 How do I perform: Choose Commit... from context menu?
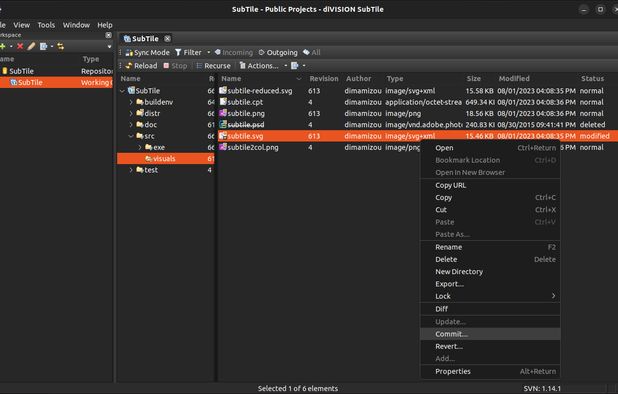coord(490,334)
